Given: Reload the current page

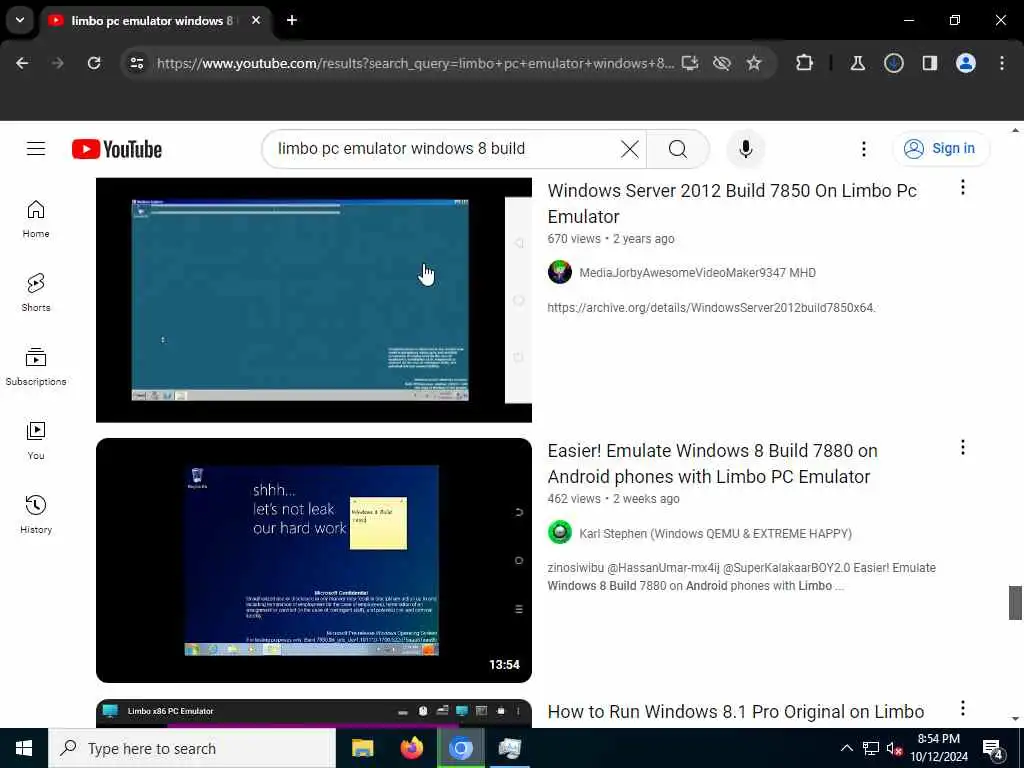Looking at the screenshot, I should 94,63.
